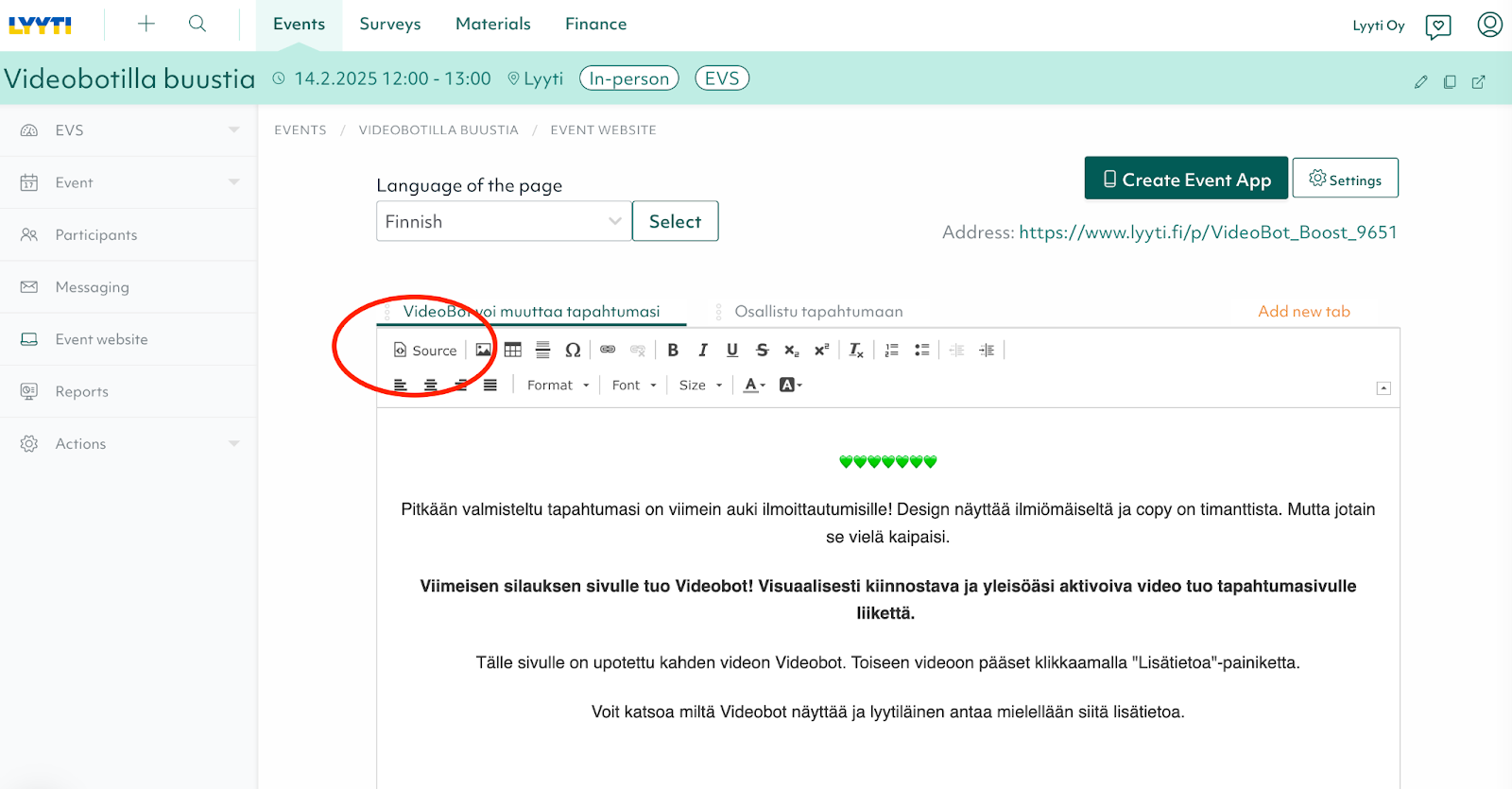Screen dimensions: 1512x789
Task: Open the user profile icon
Action: tap(1489, 25)
